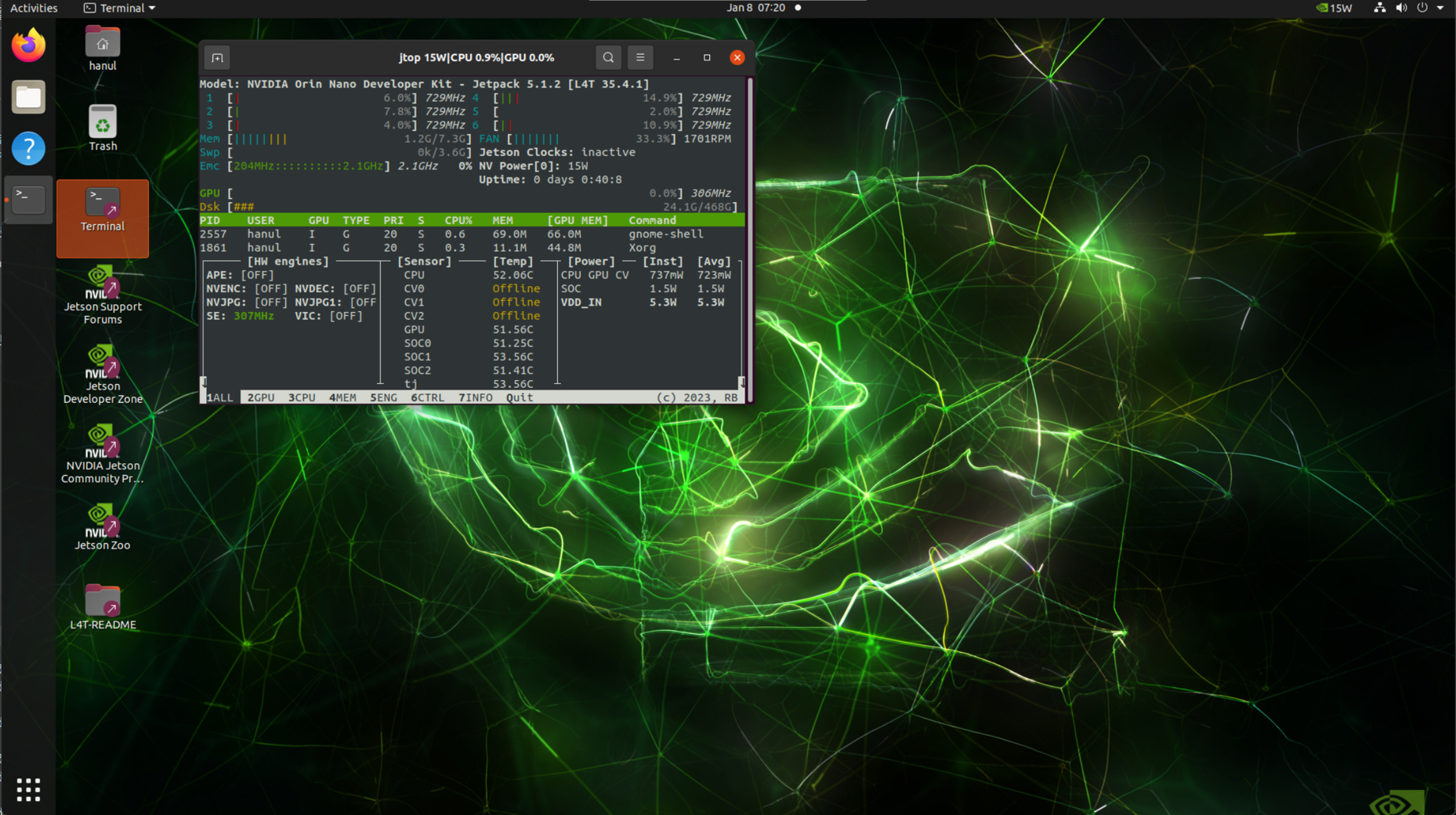Image resolution: width=1456 pixels, height=815 pixels.
Task: Open Firefox from the dock
Action: coord(28,45)
